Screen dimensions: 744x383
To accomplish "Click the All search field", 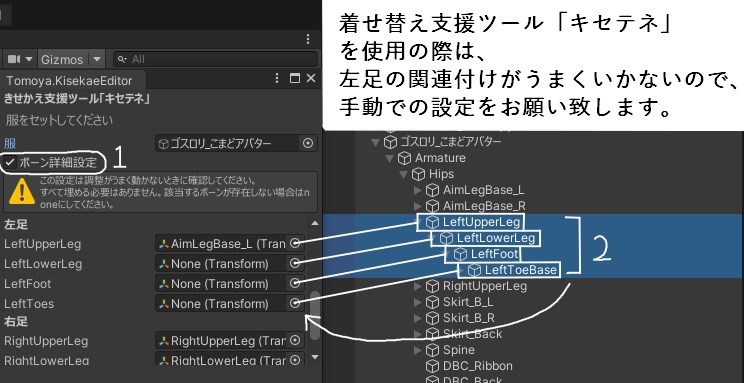I will pyautogui.click(x=215, y=59).
